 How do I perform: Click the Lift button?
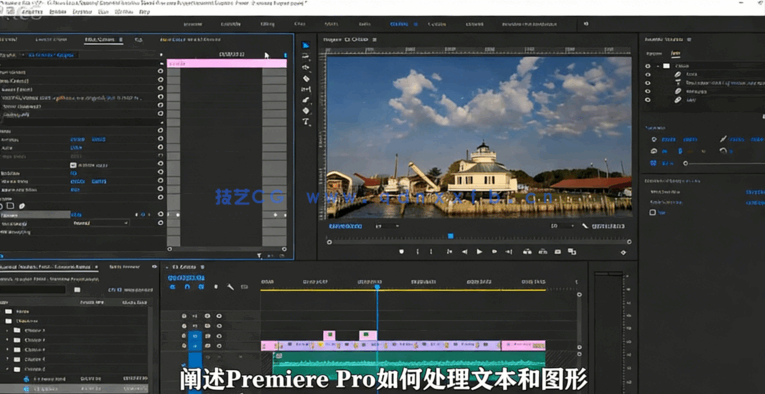tap(527, 252)
